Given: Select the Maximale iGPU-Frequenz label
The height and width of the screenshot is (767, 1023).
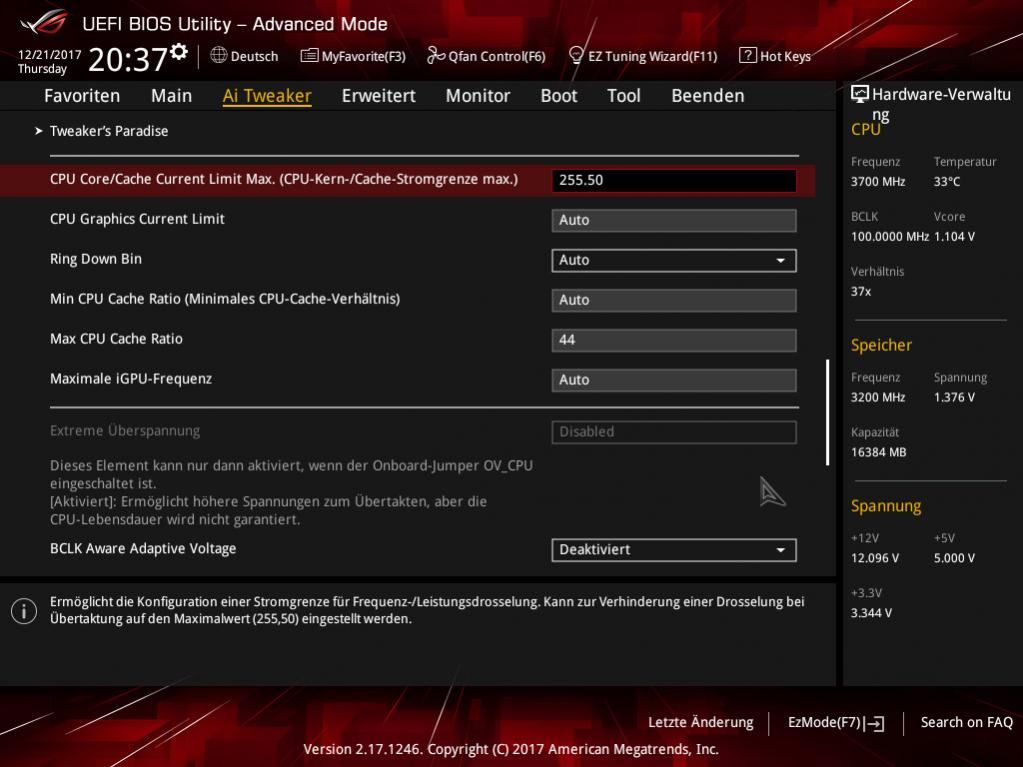Looking at the screenshot, I should click(x=131, y=379).
